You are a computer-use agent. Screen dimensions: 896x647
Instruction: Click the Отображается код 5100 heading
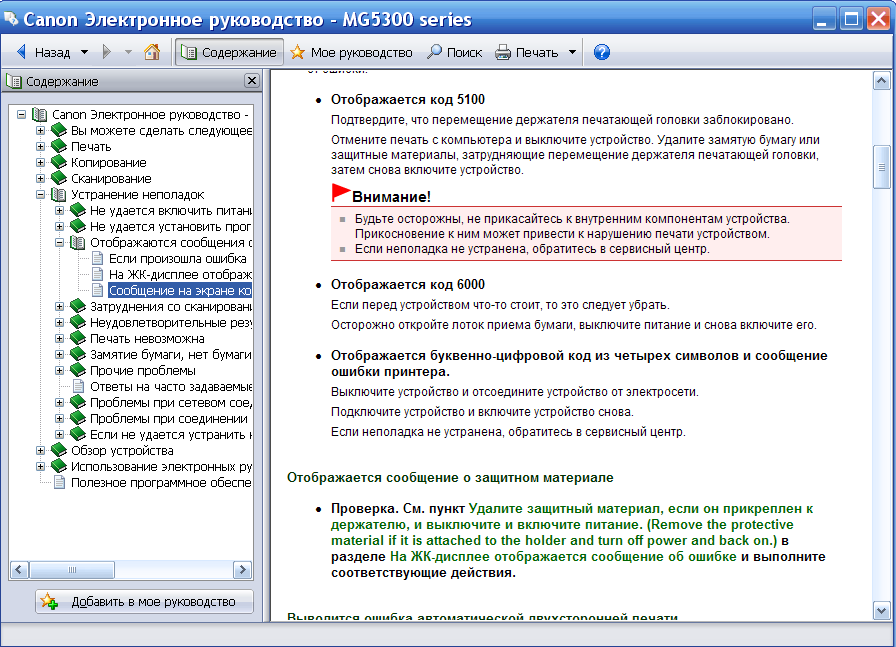(407, 99)
